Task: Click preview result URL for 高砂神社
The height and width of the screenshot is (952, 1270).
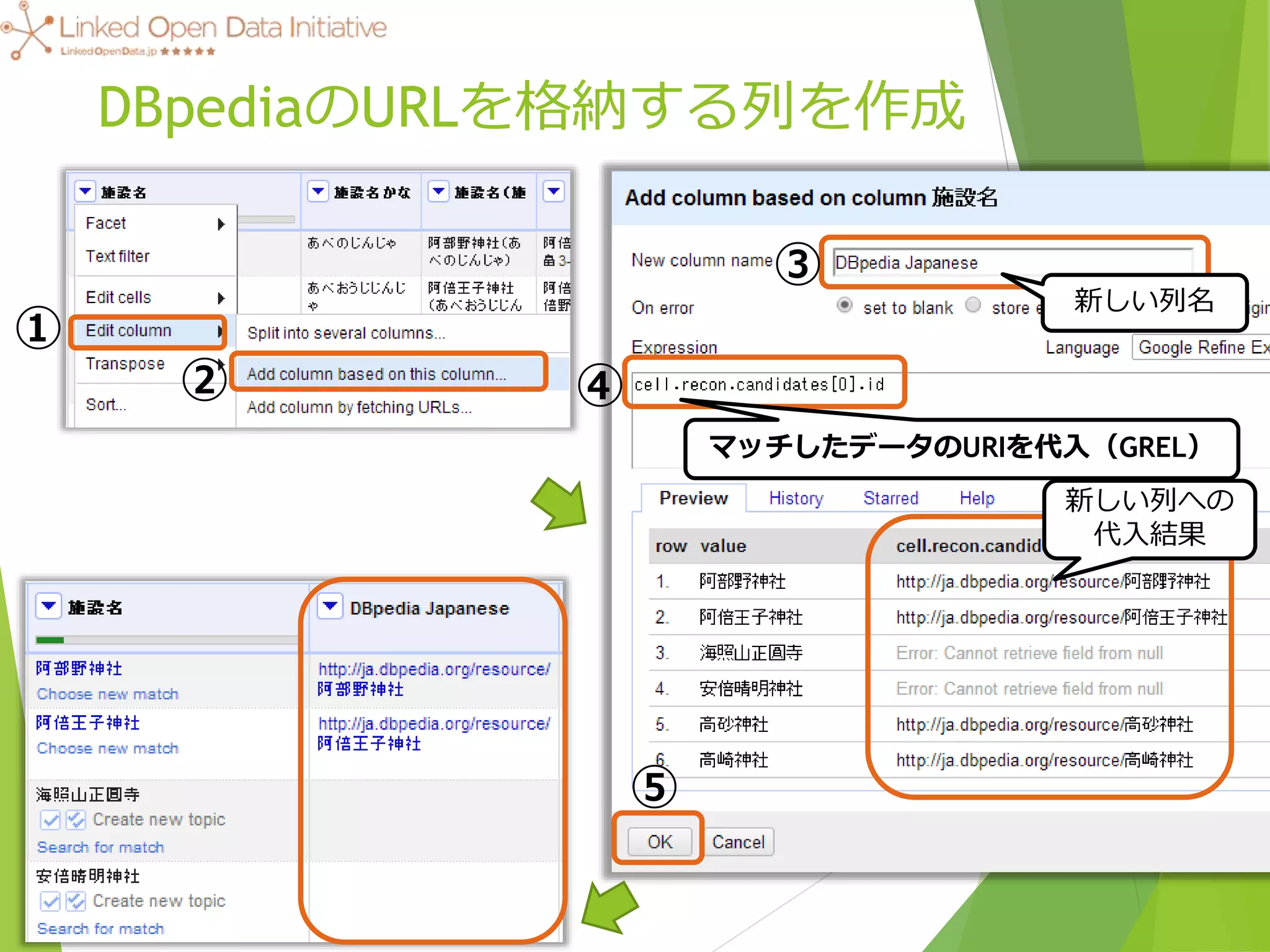Action: [x=1045, y=725]
